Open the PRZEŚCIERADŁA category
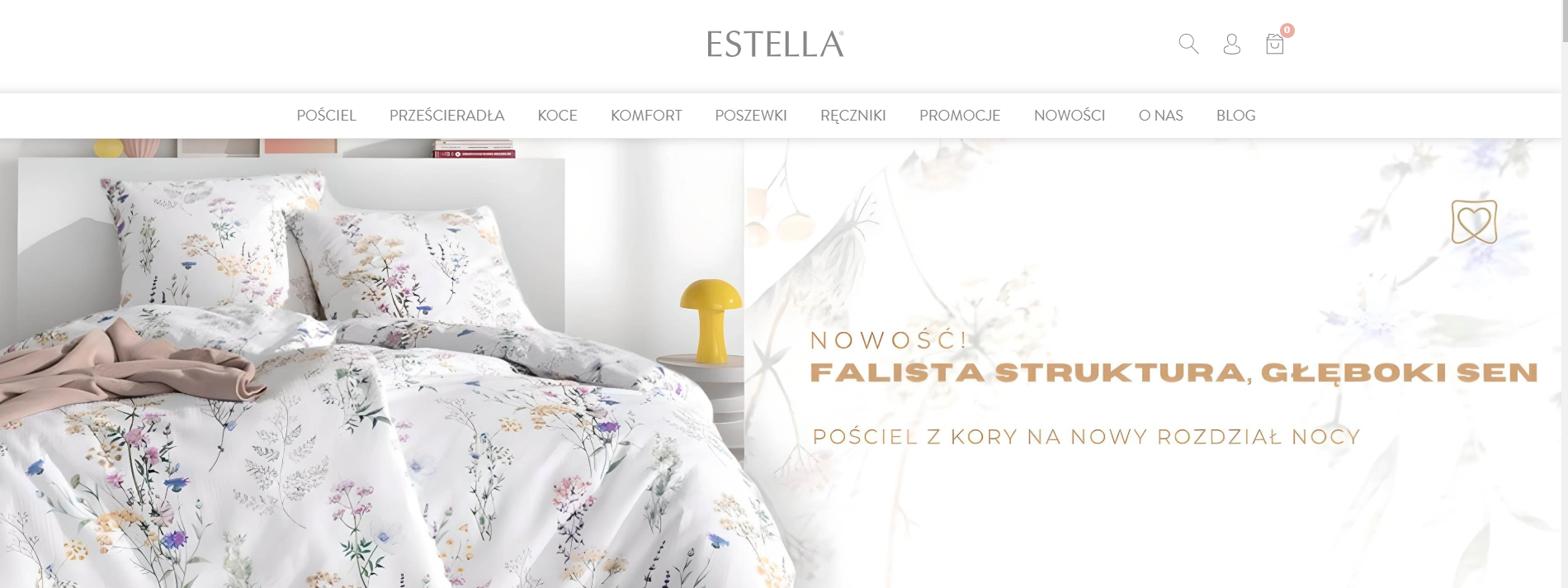Viewport: 1568px width, 588px height. click(446, 116)
